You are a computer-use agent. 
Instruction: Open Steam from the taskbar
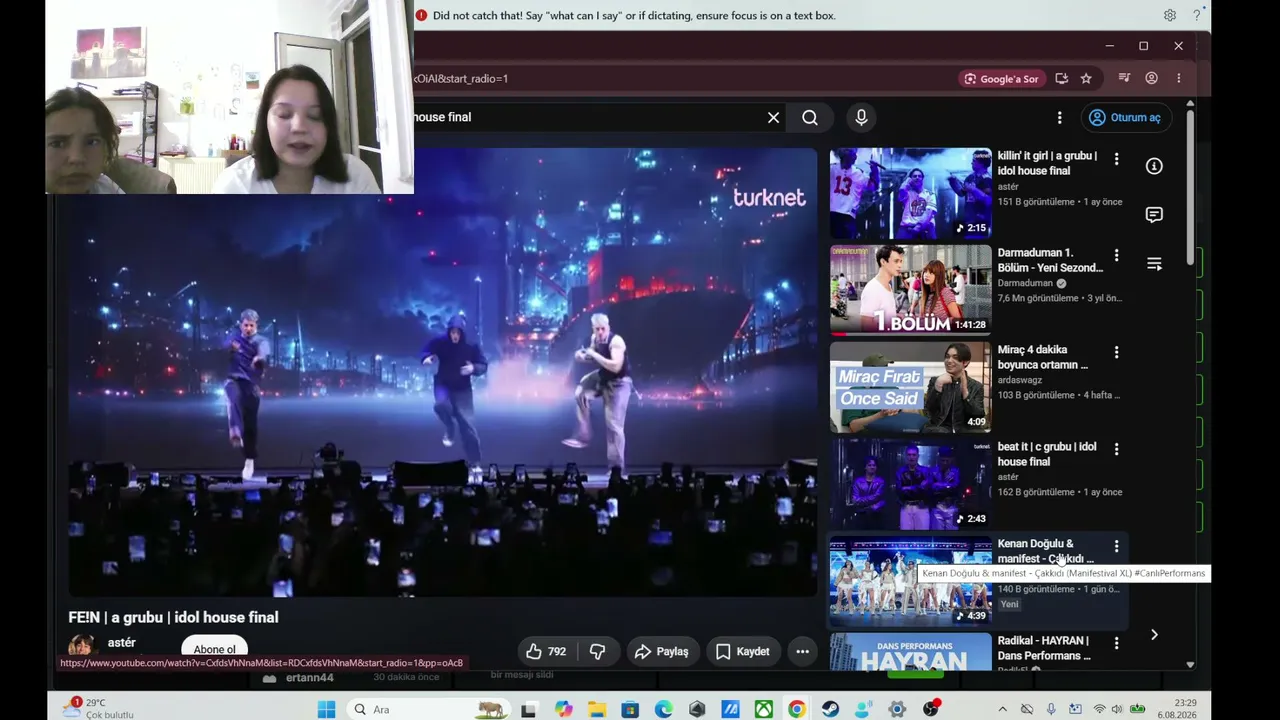click(x=830, y=709)
